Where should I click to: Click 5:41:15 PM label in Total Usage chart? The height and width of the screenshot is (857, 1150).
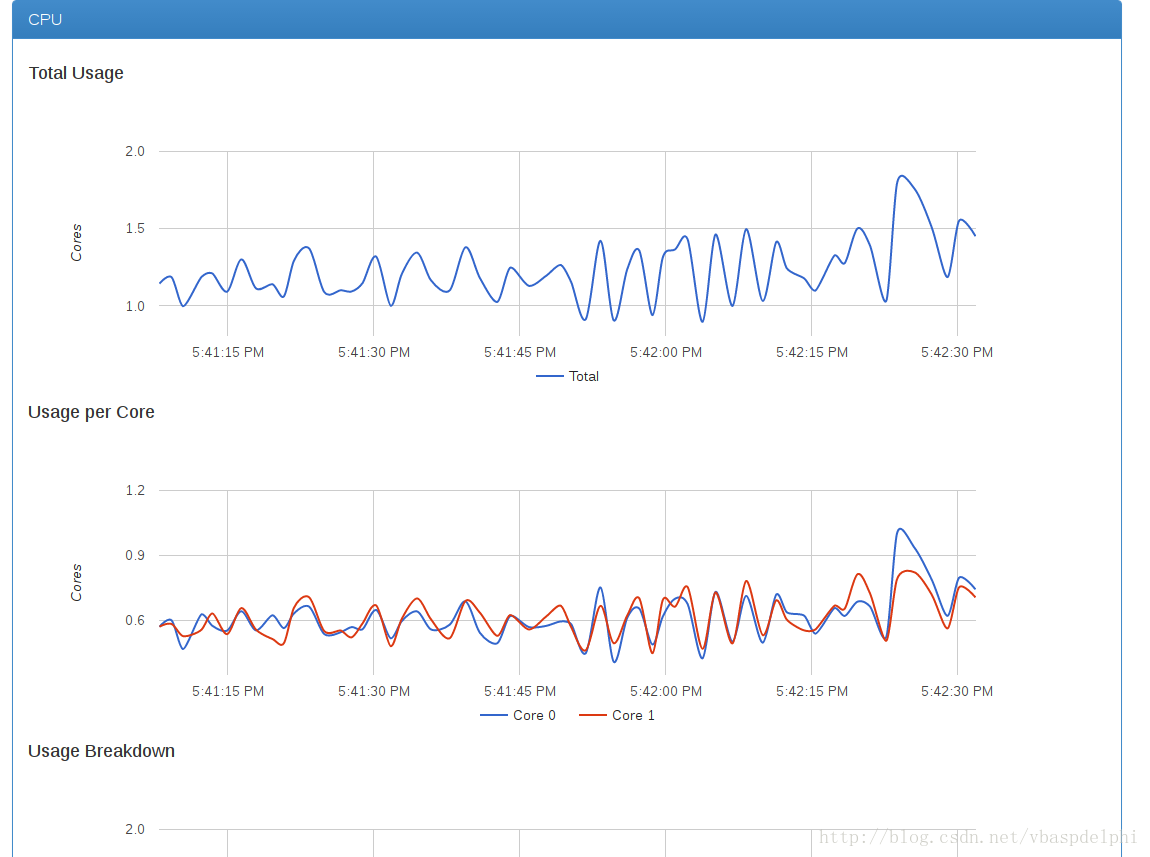pyautogui.click(x=227, y=353)
